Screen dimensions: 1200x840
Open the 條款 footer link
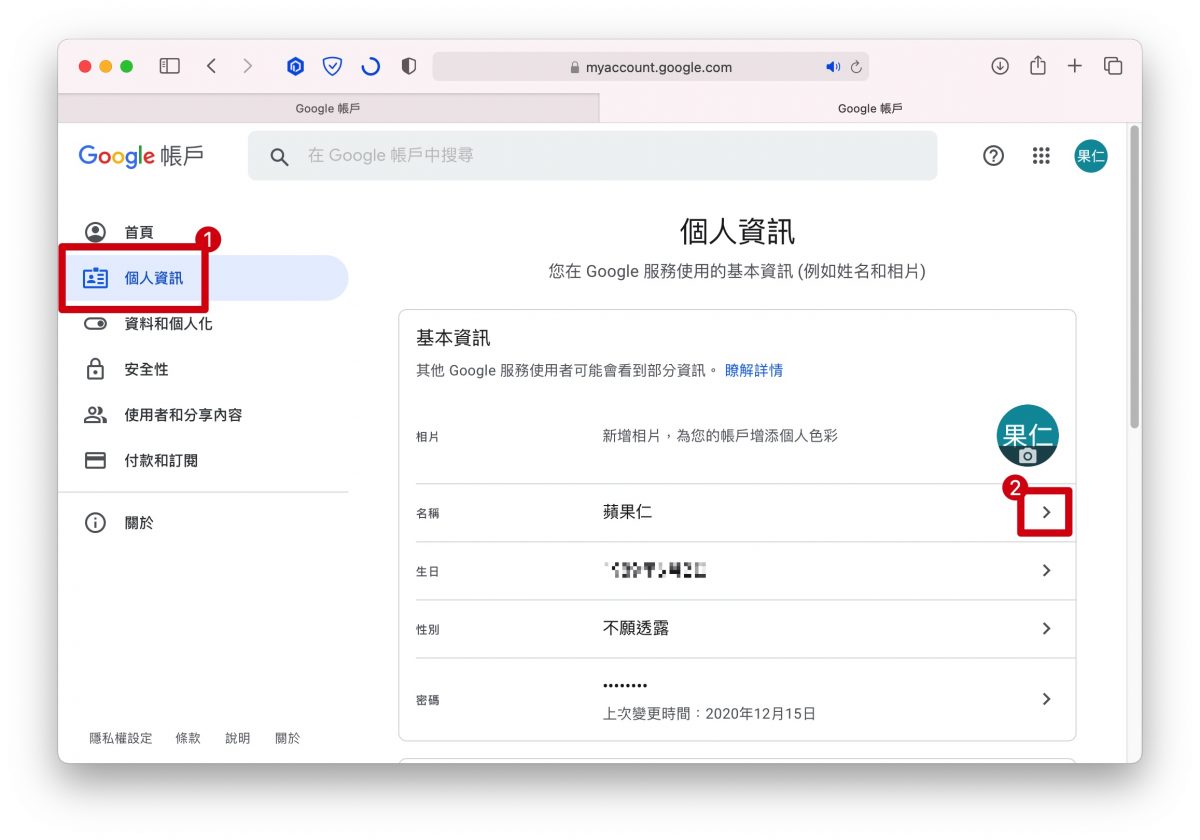pyautogui.click(x=188, y=738)
